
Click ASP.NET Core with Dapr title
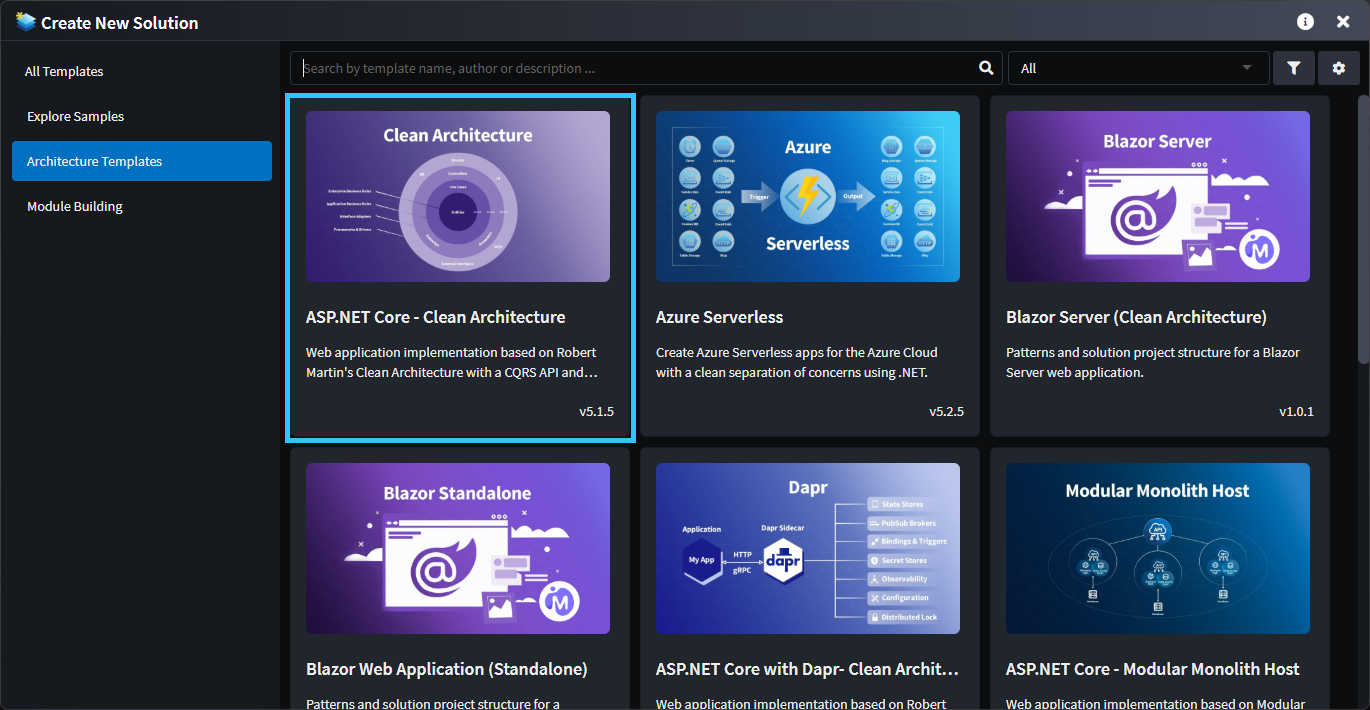tap(808, 669)
